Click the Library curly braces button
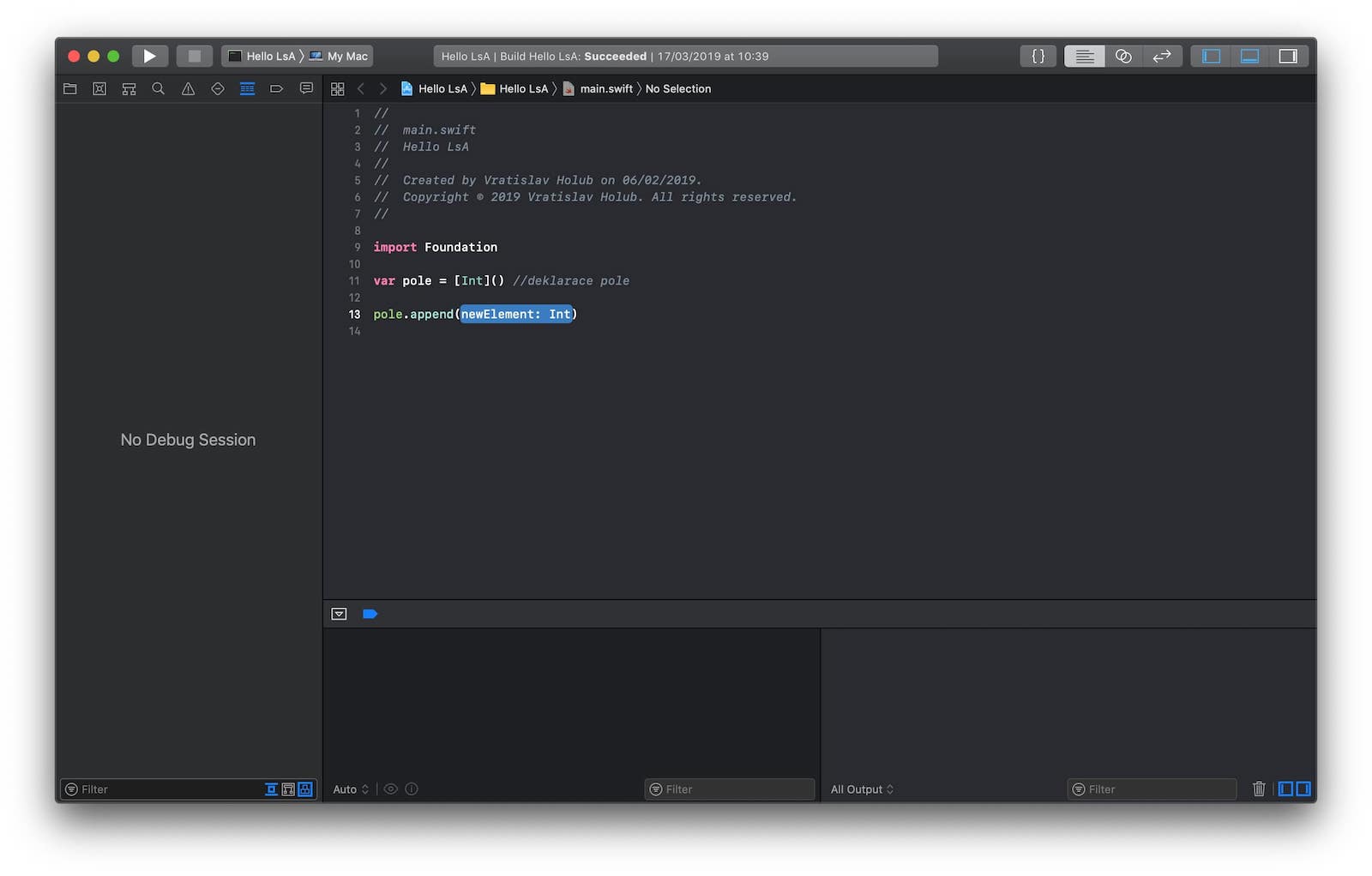Image resolution: width=1372 pixels, height=876 pixels. [1038, 57]
